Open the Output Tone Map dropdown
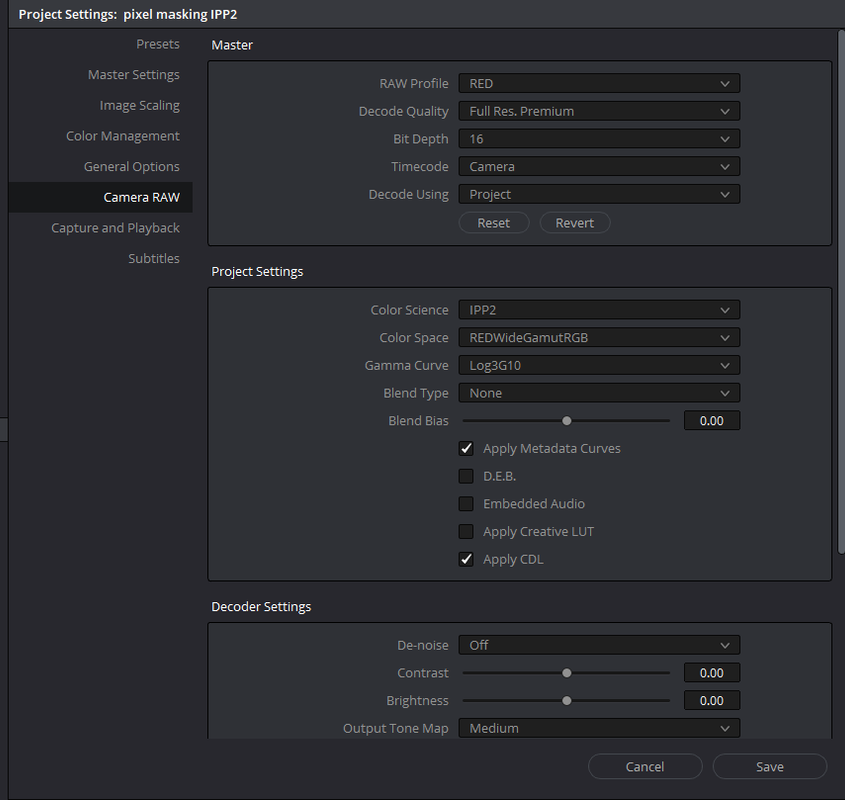Image resolution: width=845 pixels, height=800 pixels. 599,728
